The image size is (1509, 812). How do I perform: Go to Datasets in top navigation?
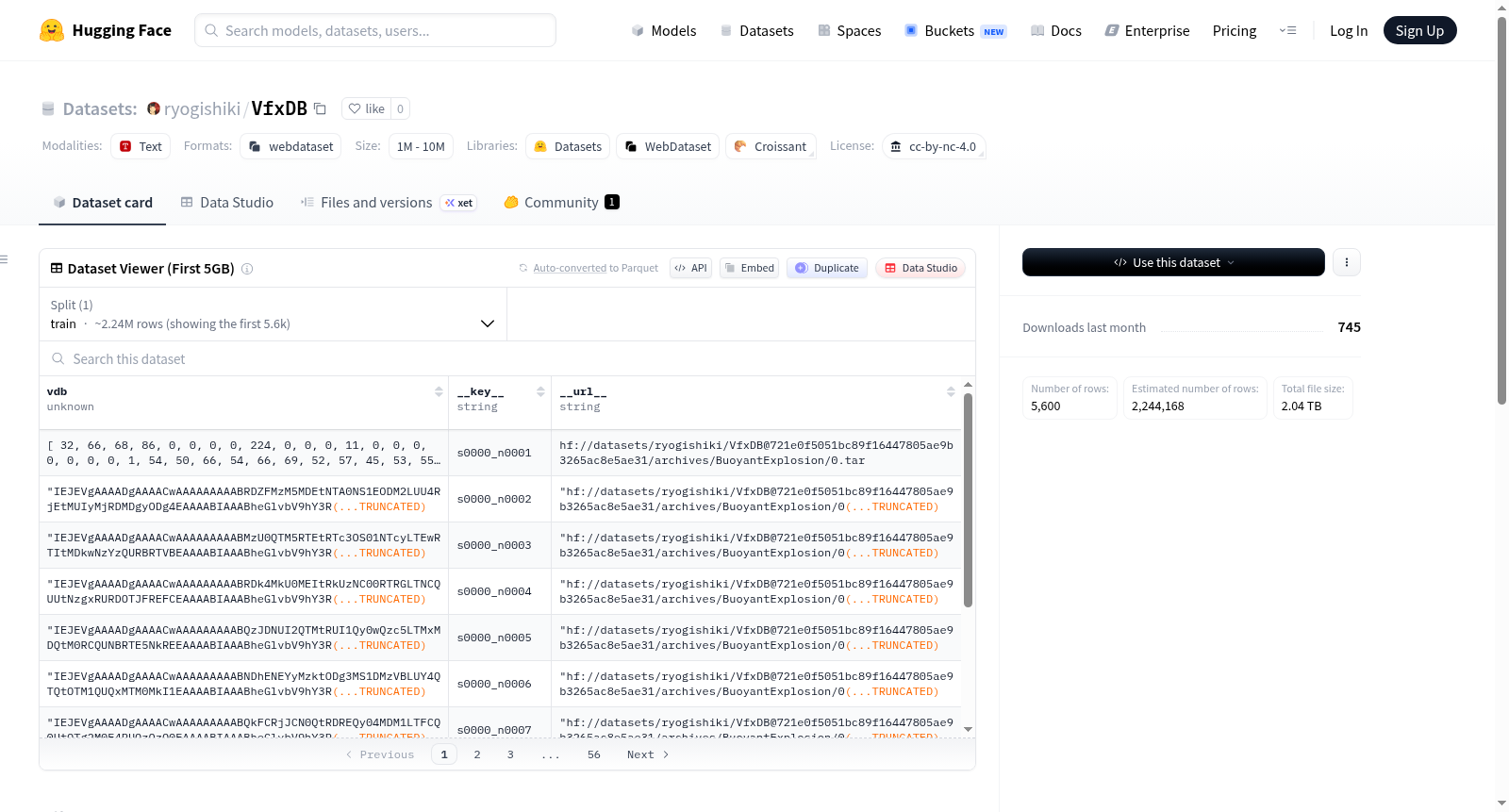point(756,30)
